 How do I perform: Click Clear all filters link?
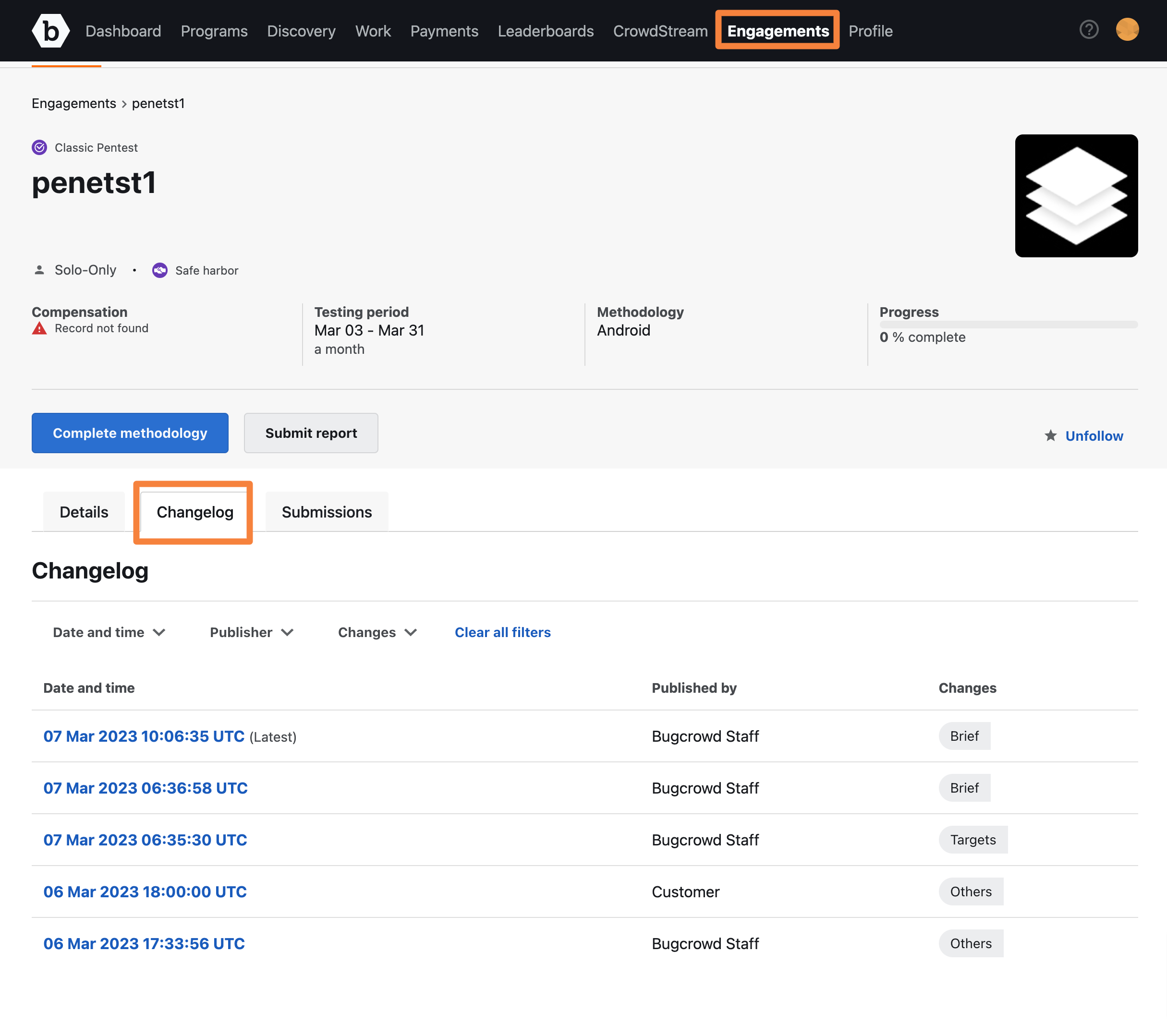pyautogui.click(x=502, y=631)
